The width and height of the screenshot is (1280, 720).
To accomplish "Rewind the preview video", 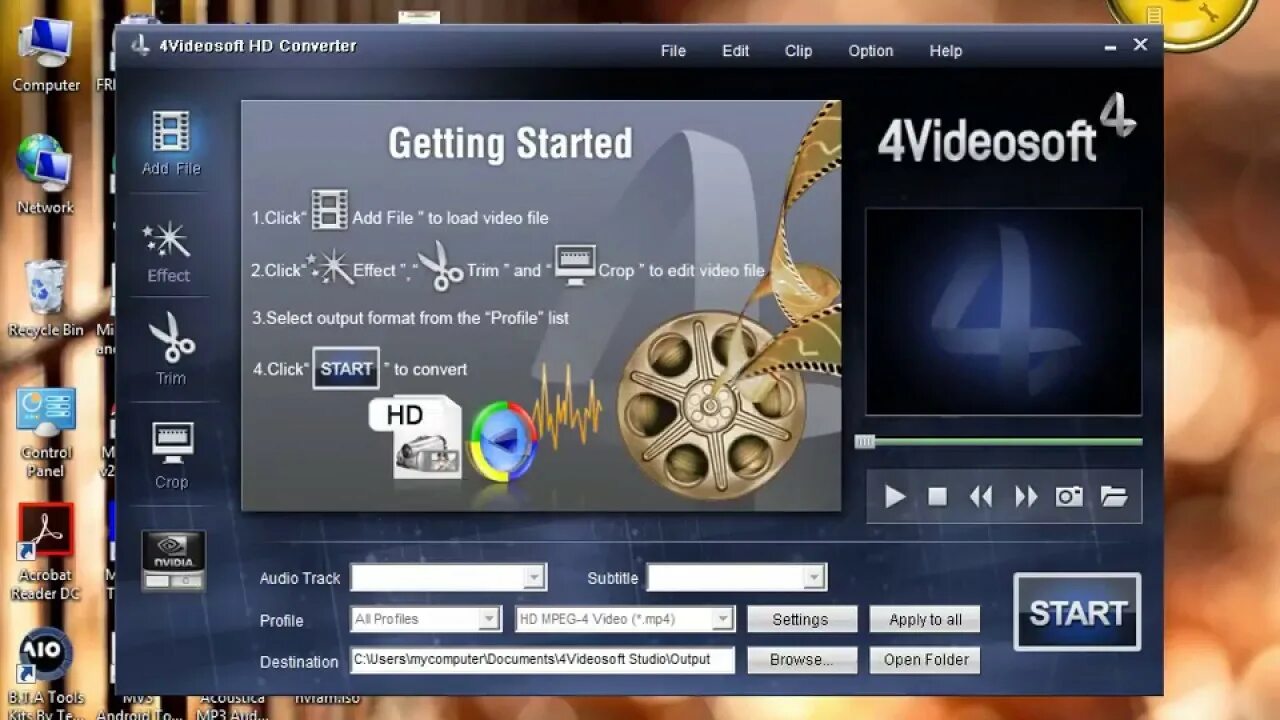I will [x=981, y=496].
